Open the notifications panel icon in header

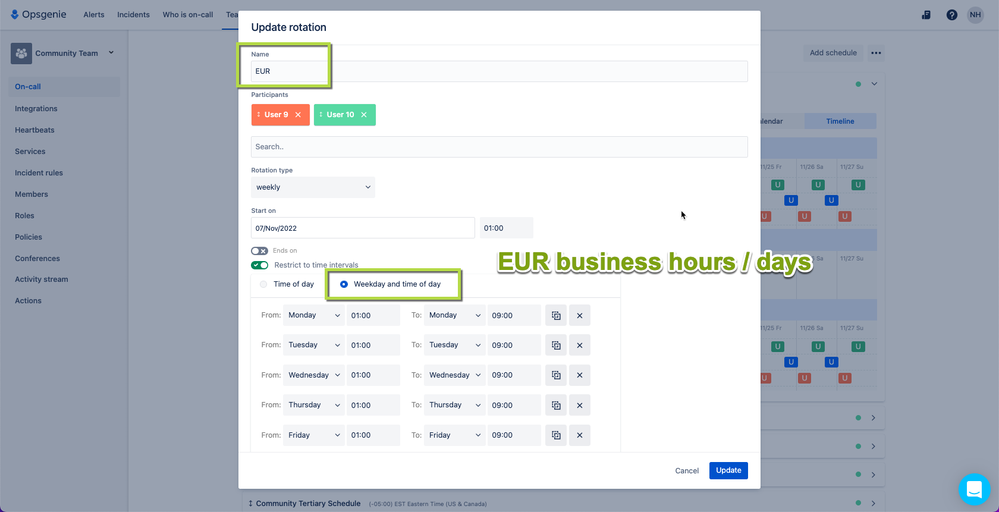pyautogui.click(x=926, y=15)
